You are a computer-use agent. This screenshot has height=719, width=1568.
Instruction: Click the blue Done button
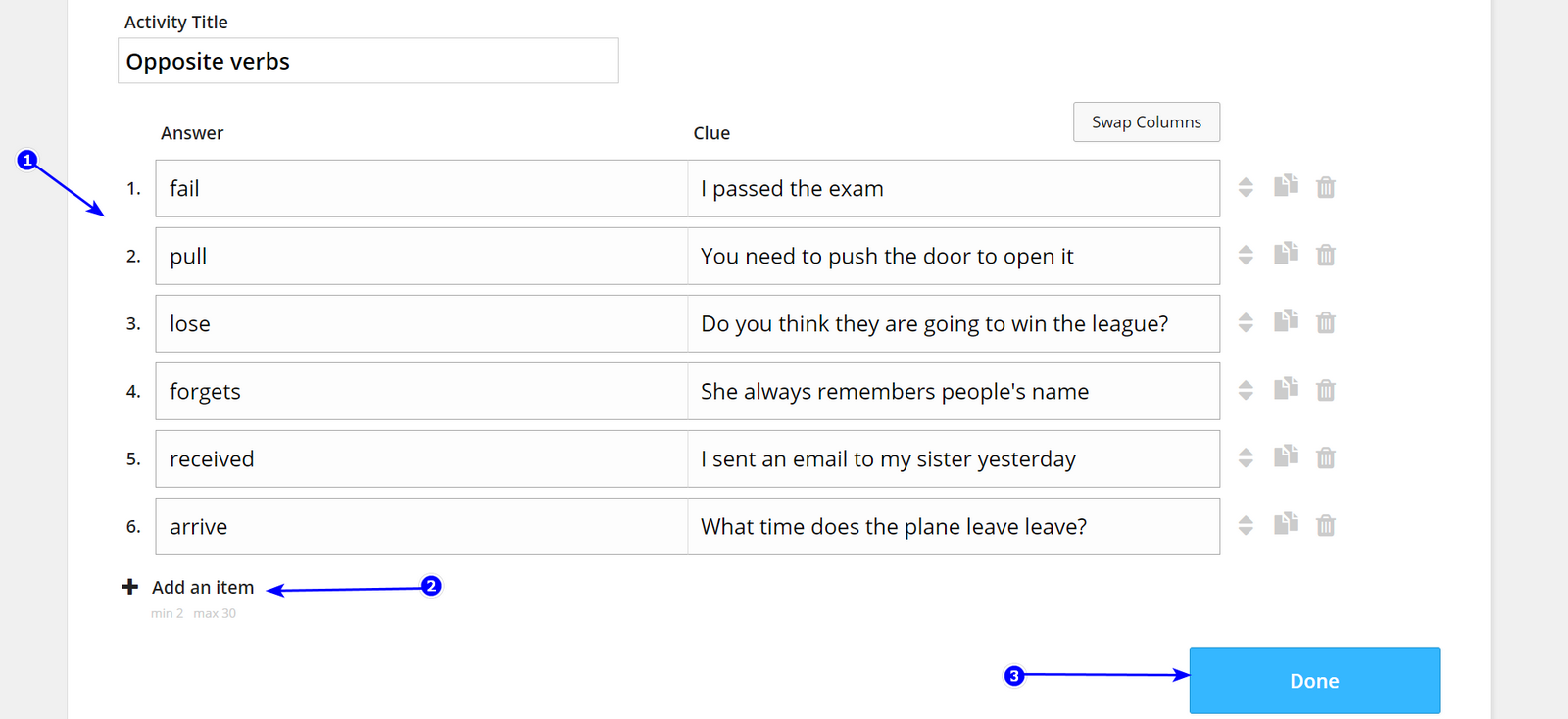pyautogui.click(x=1314, y=681)
